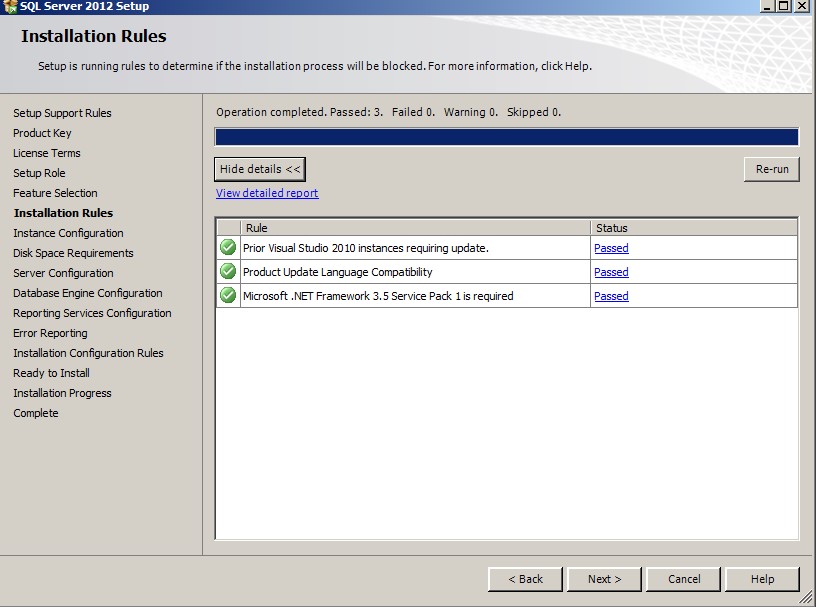Select Instance Configuration step in sidebar
The image size is (816, 607).
(x=68, y=233)
